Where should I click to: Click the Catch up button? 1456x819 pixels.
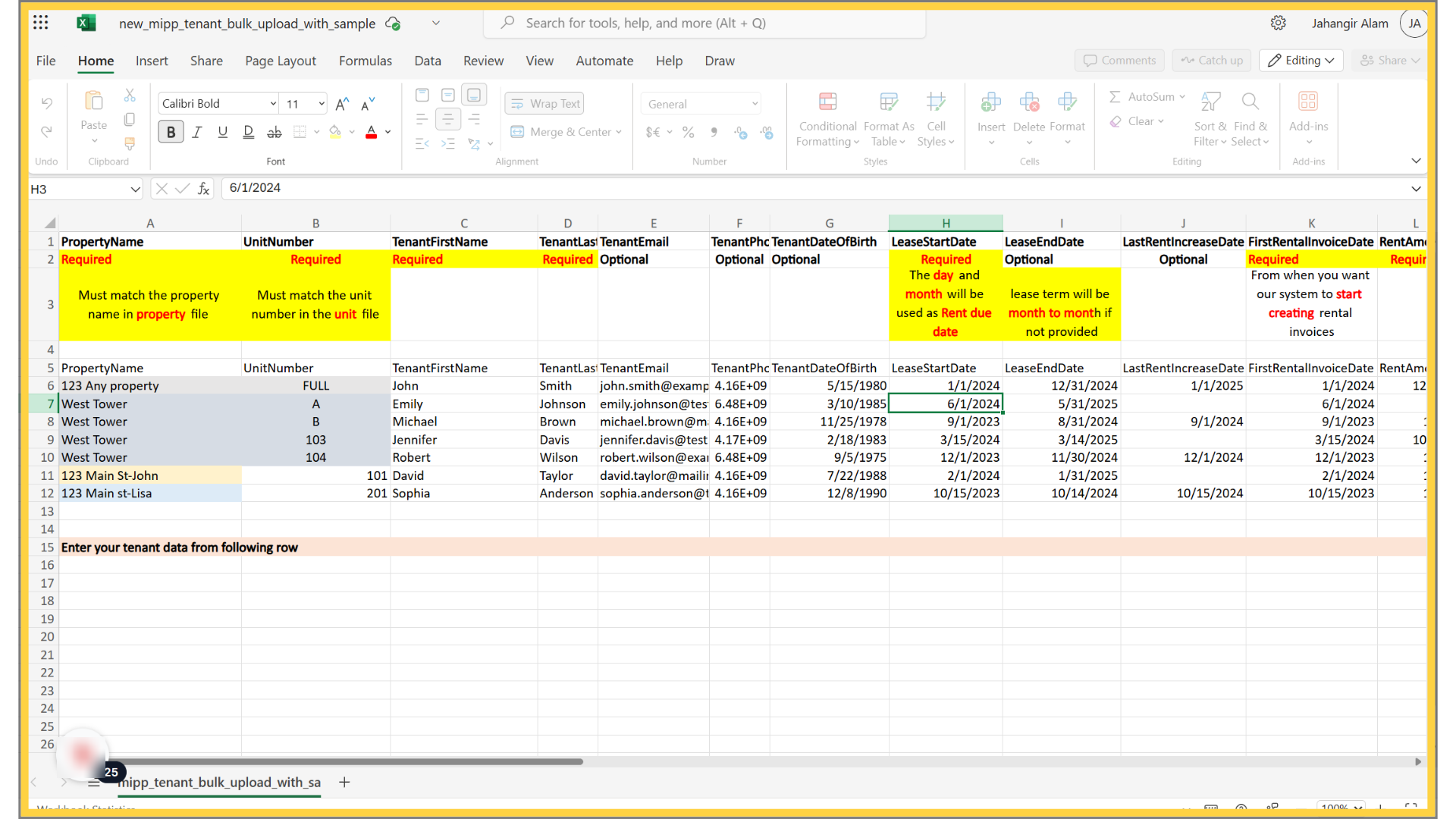[x=1212, y=61]
